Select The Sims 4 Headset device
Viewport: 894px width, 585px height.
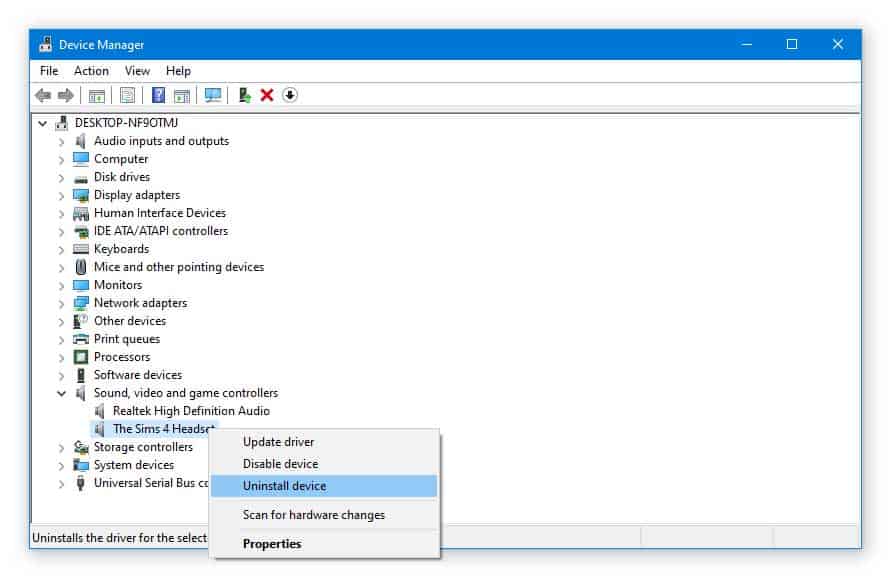164,429
